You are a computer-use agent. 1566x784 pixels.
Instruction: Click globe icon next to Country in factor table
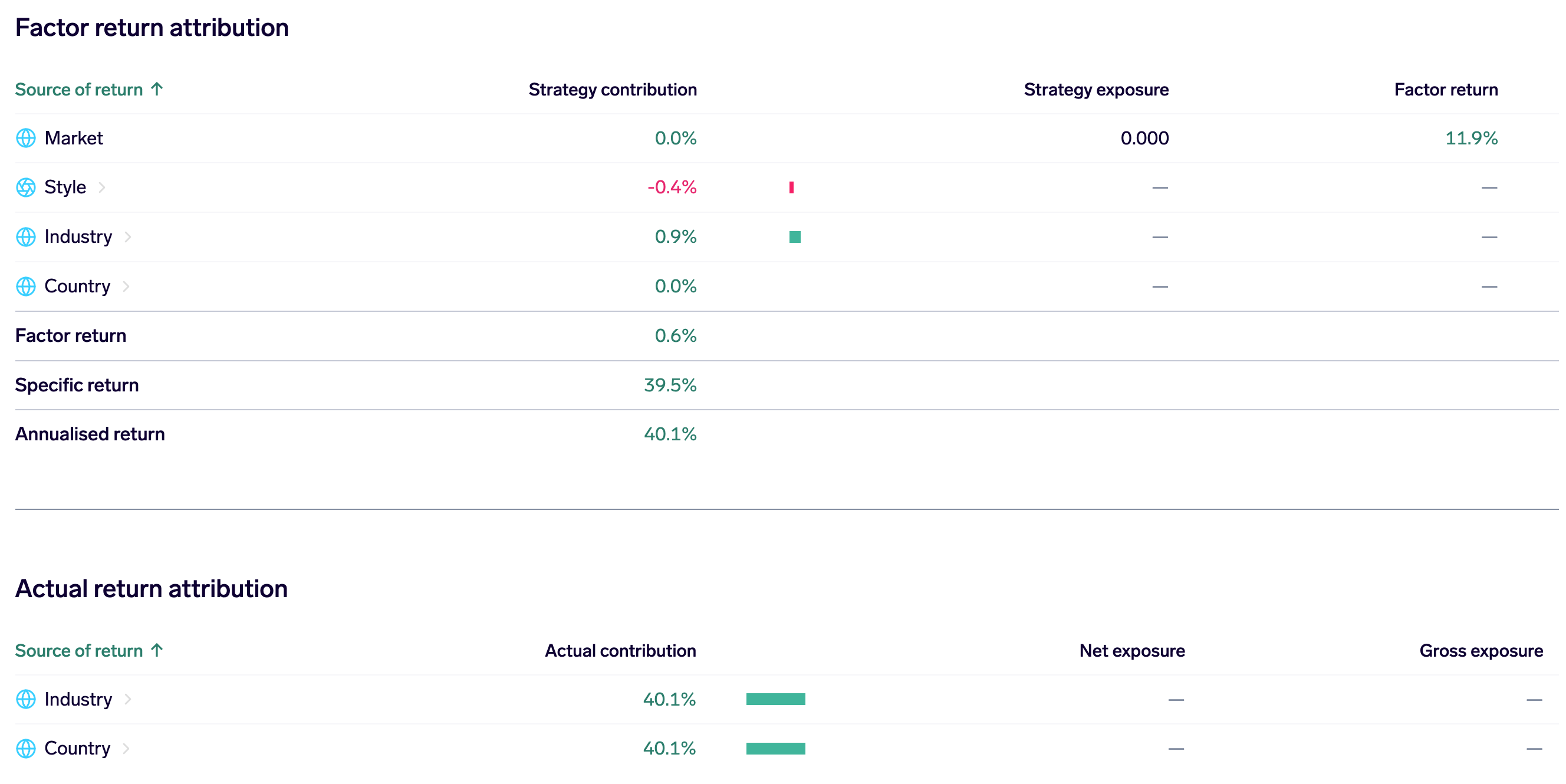pos(25,286)
